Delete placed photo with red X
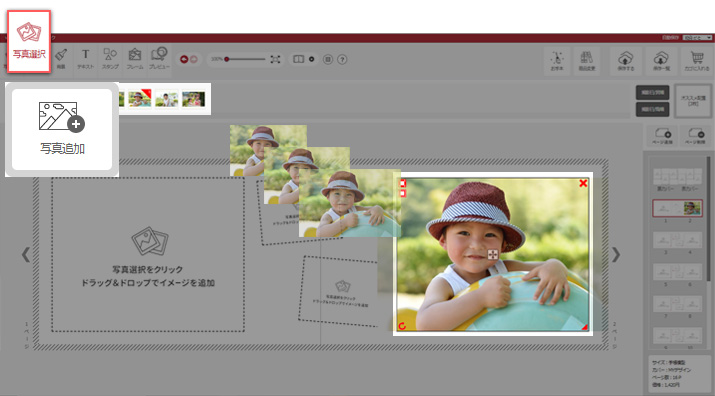This screenshot has width=715, height=396. (583, 183)
